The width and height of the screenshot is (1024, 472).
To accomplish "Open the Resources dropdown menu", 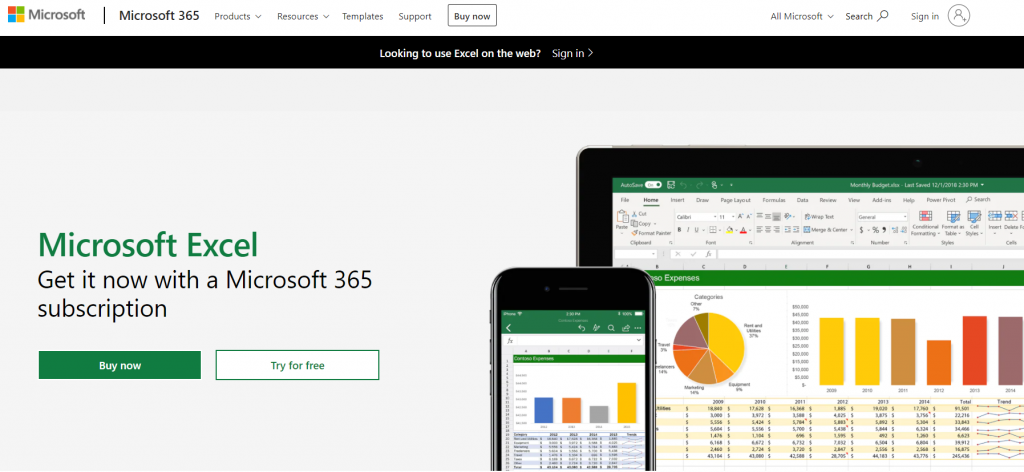I will (302, 17).
